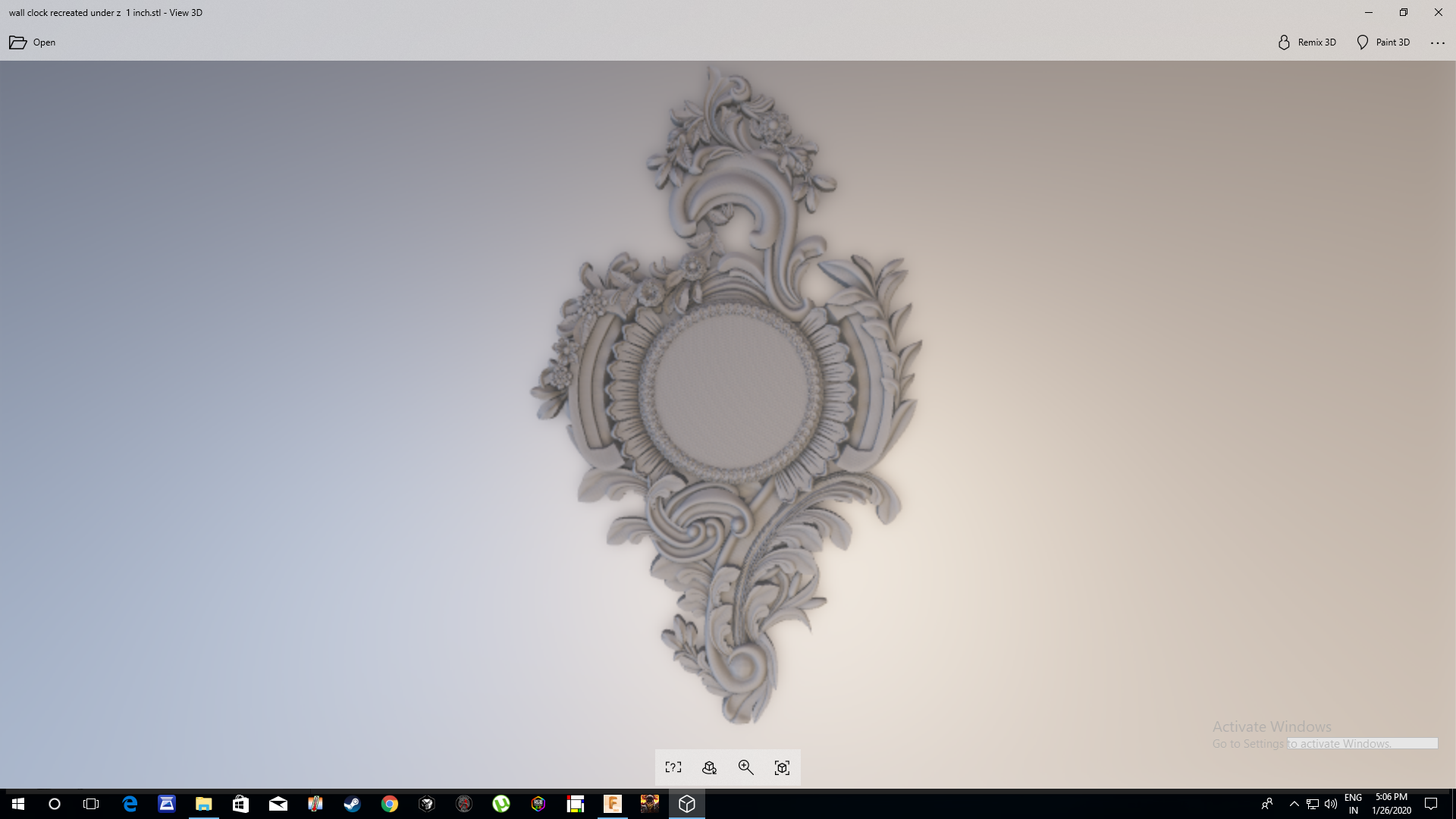
Task: Open the See more options menu
Action: 1438,42
